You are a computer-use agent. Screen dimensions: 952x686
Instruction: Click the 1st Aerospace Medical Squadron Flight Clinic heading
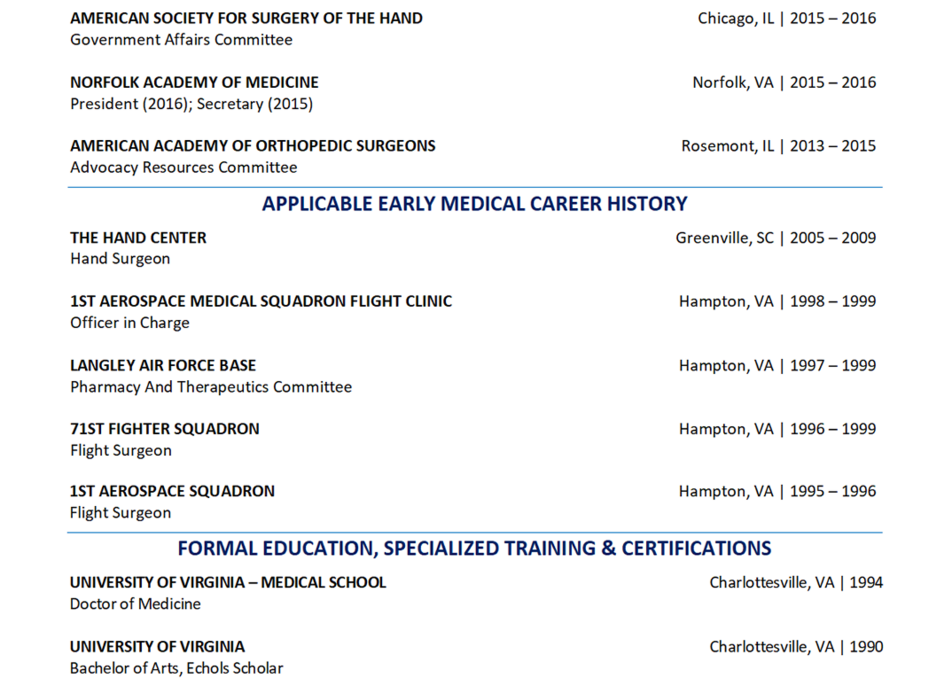tap(261, 301)
